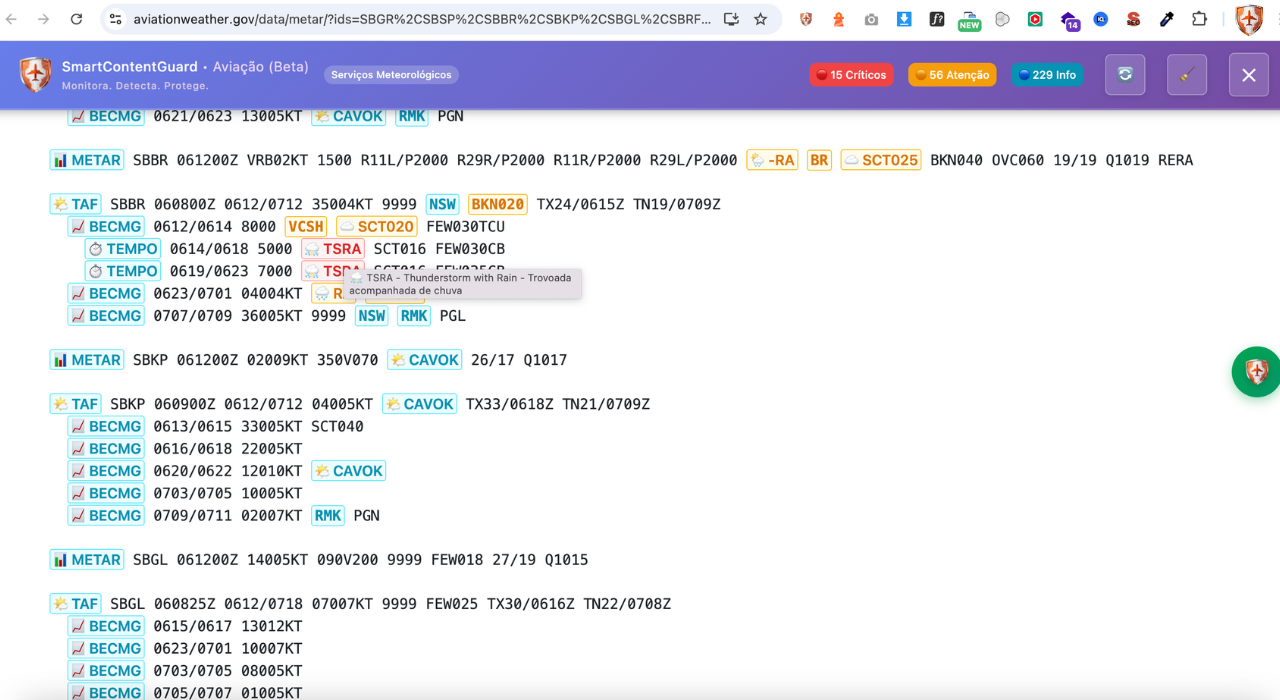Open the Chrome extensions puzzle icon

pos(1199,19)
